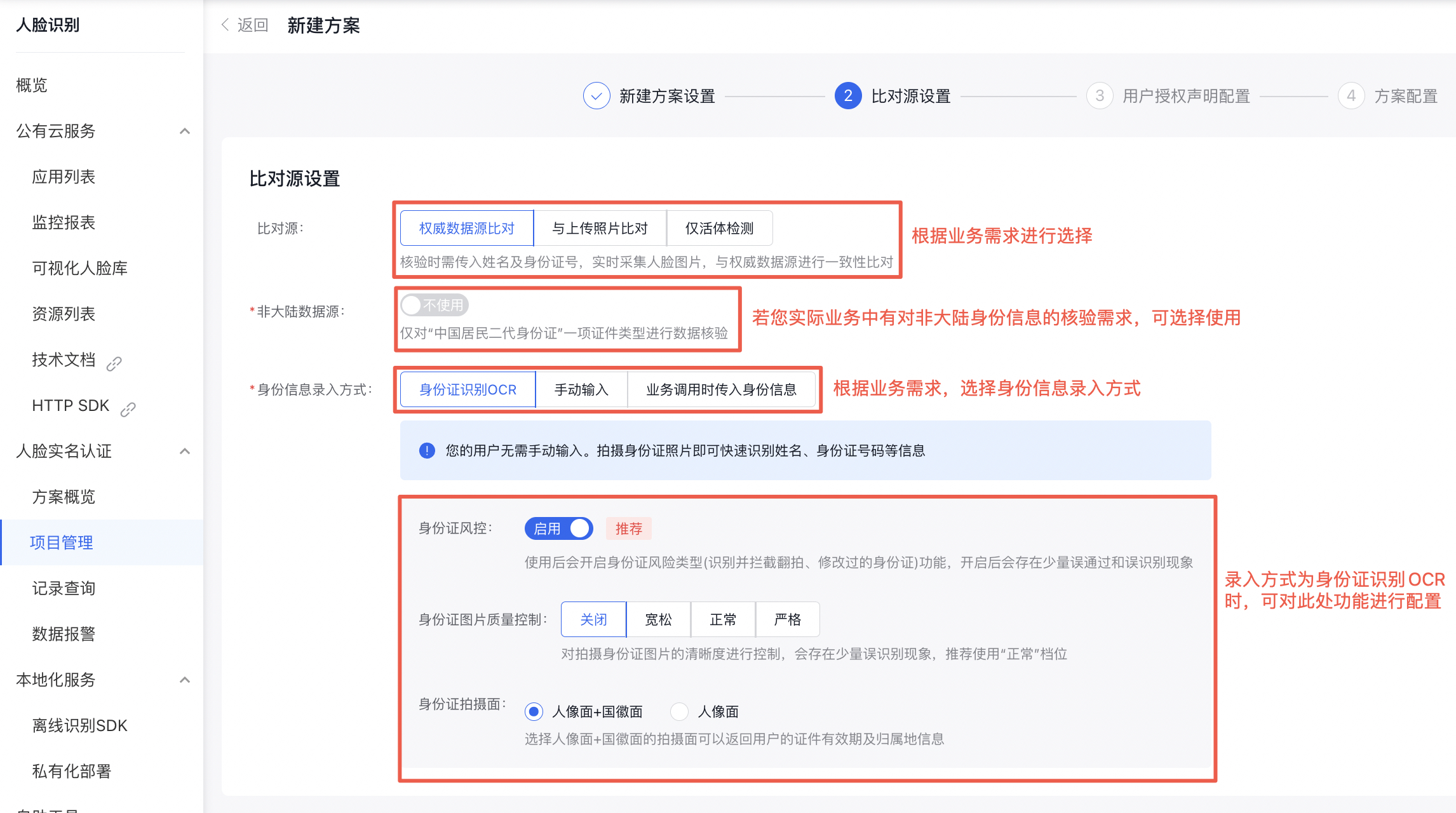Click the completed step checkmark circle icon
This screenshot has height=813, width=1456.
pos(597,96)
